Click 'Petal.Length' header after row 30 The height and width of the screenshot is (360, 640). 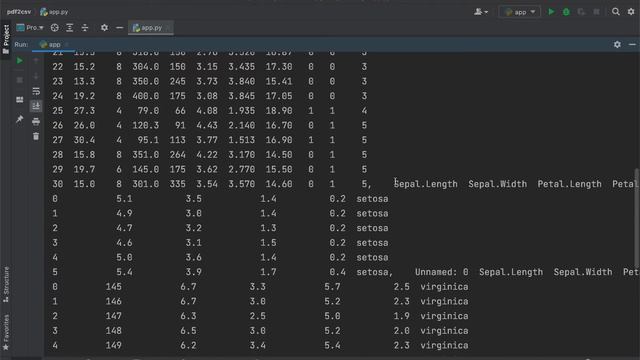point(569,184)
